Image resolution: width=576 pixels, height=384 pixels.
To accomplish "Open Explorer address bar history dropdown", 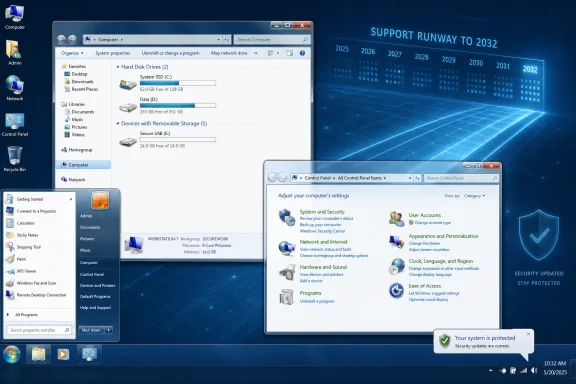I will coord(219,39).
